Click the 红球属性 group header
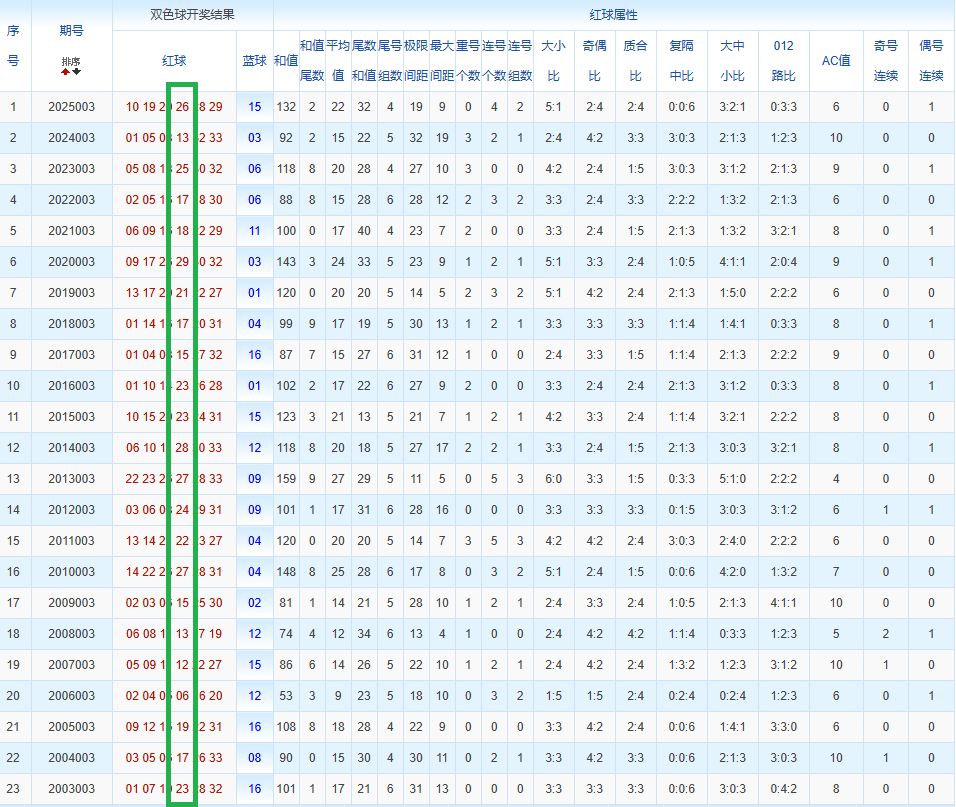Screen dimensions: 956x807 [614, 15]
